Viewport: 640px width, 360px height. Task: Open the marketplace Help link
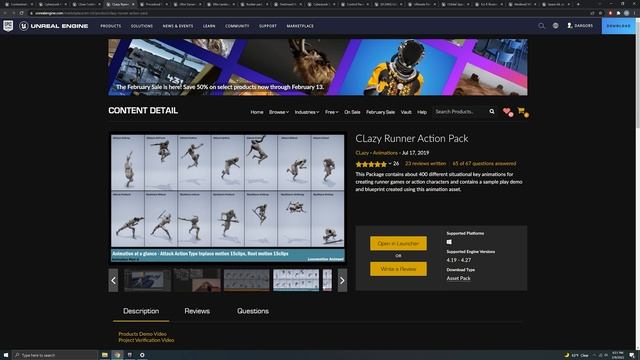point(422,112)
